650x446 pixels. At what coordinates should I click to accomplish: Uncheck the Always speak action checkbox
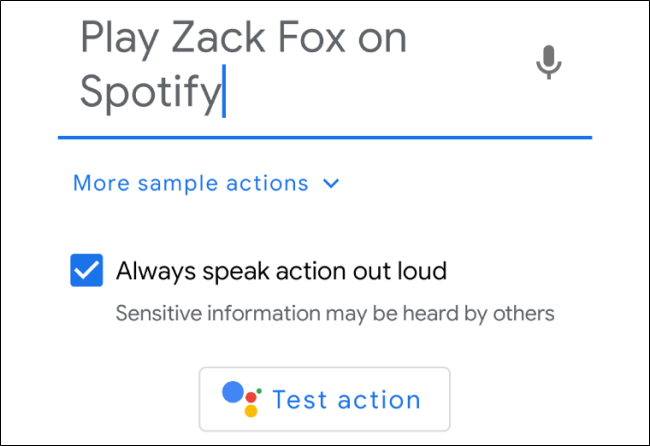87,270
